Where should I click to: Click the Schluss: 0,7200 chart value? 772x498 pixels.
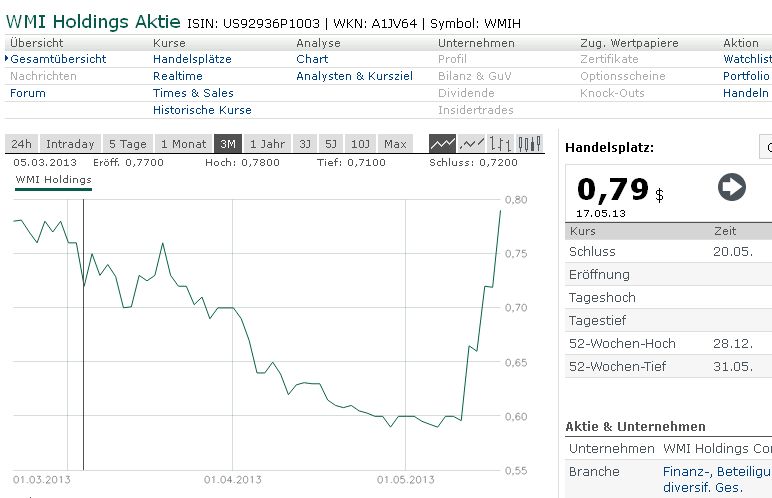(473, 163)
